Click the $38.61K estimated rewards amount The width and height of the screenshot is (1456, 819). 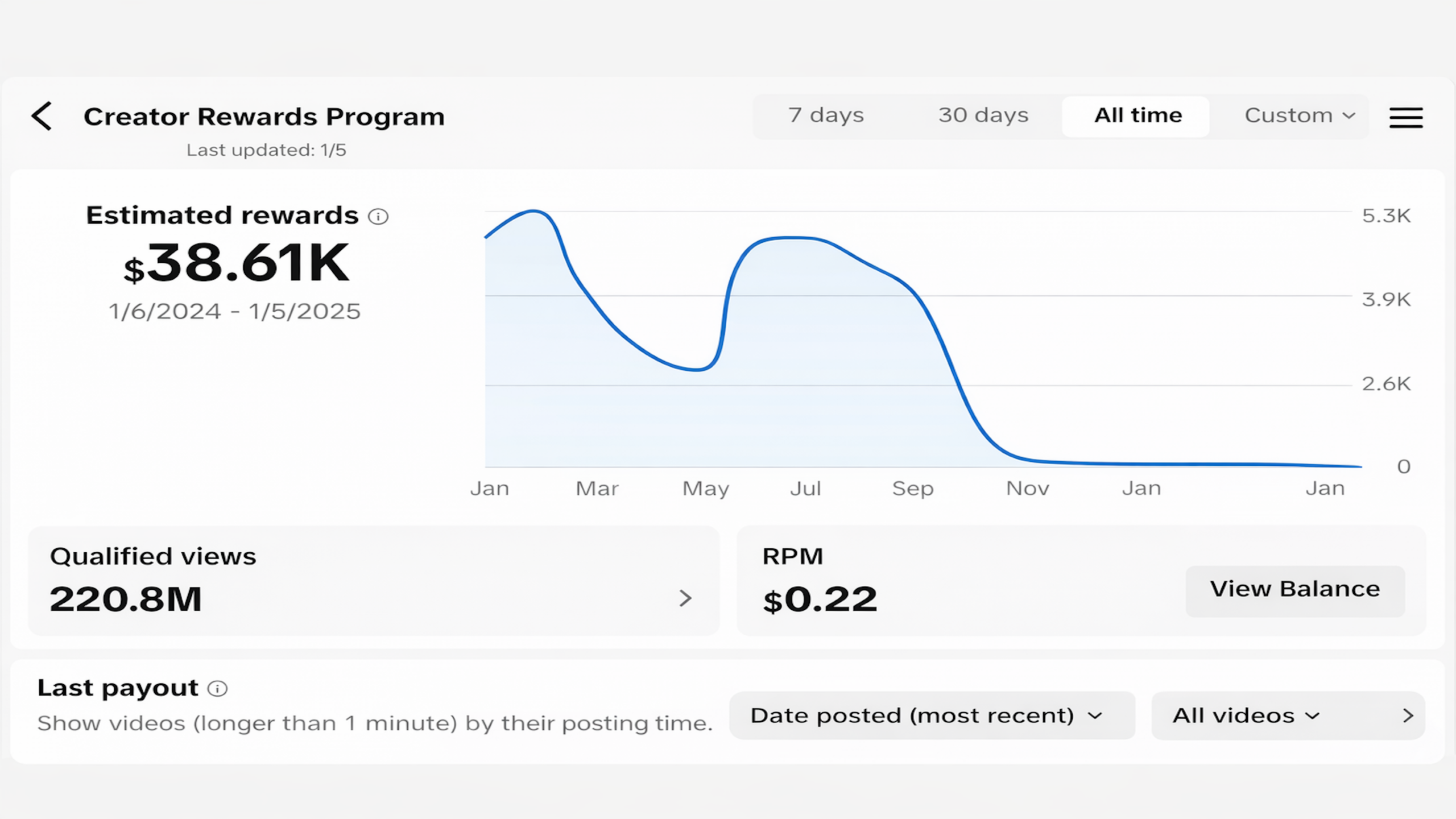coord(236,263)
